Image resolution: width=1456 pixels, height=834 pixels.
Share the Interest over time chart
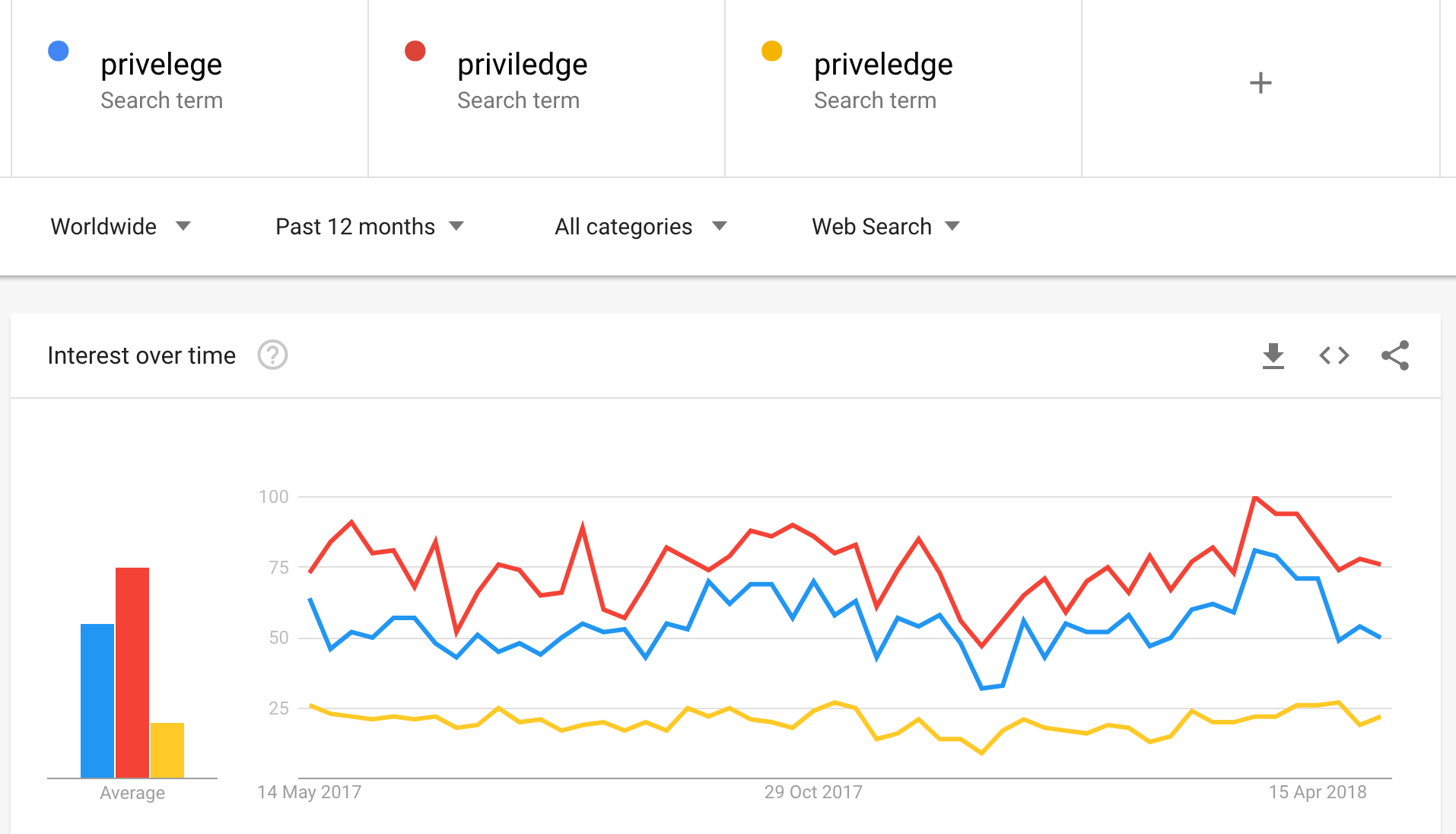(x=1394, y=355)
